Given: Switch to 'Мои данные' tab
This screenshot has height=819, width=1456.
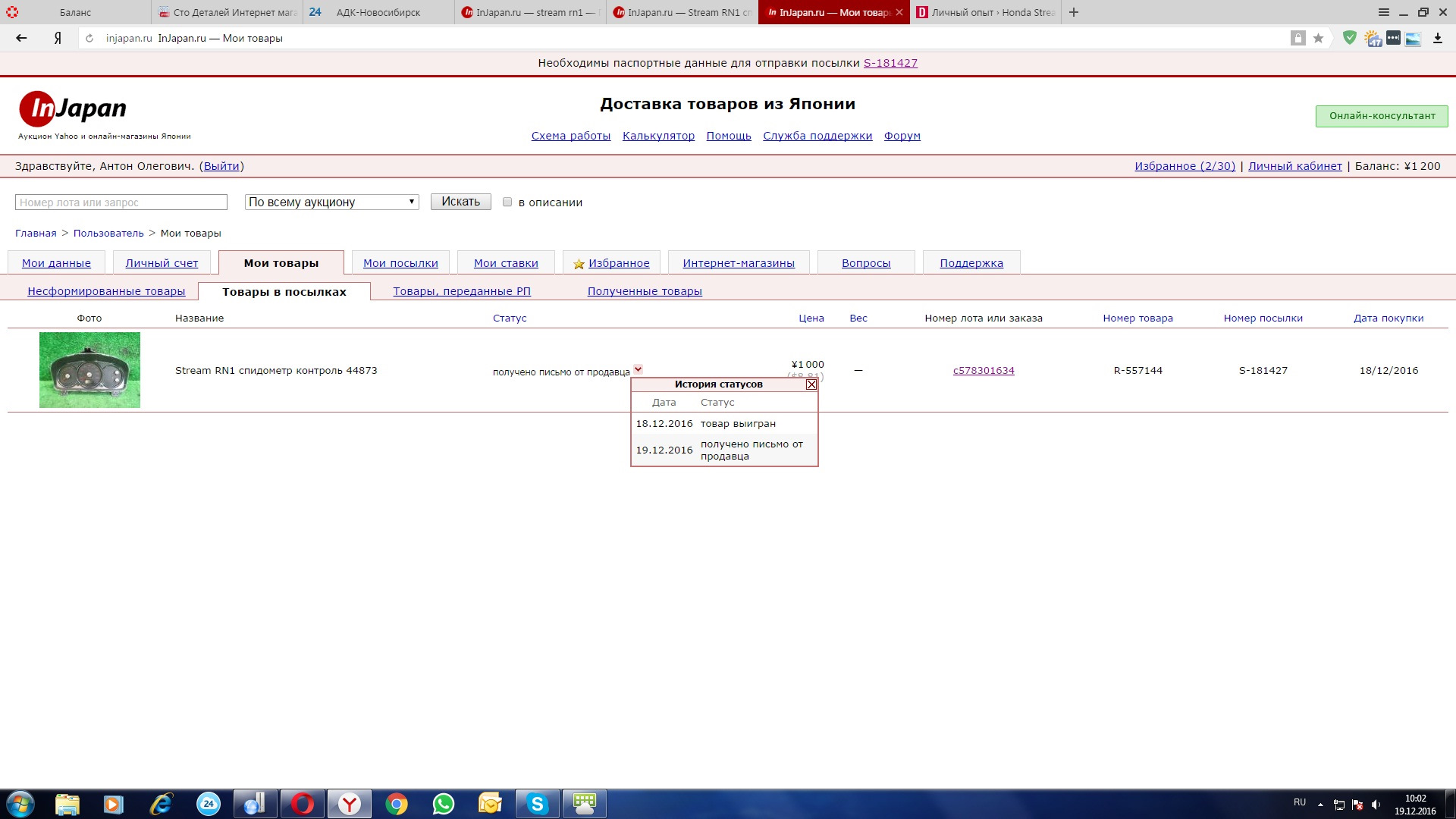Looking at the screenshot, I should click(x=56, y=263).
